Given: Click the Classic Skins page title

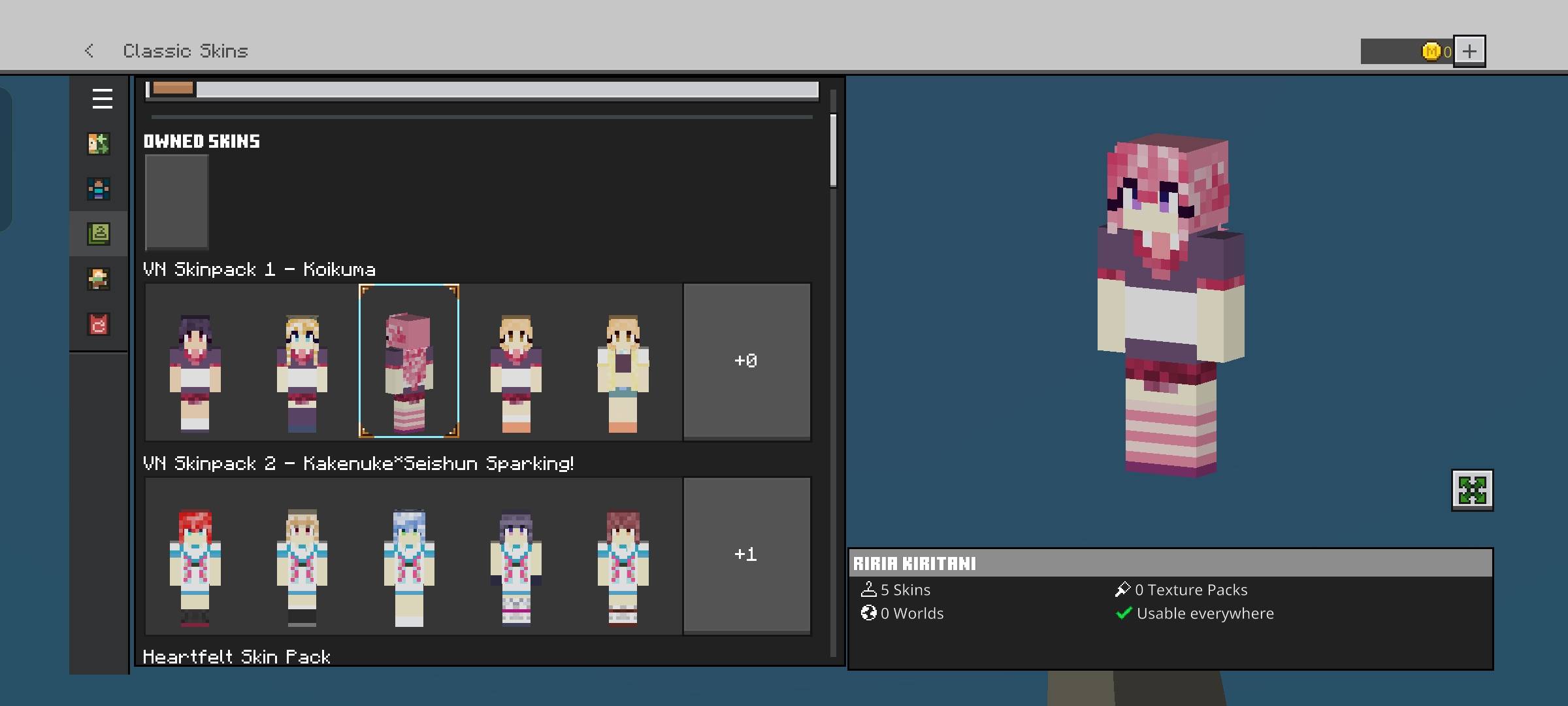Looking at the screenshot, I should pos(186,51).
